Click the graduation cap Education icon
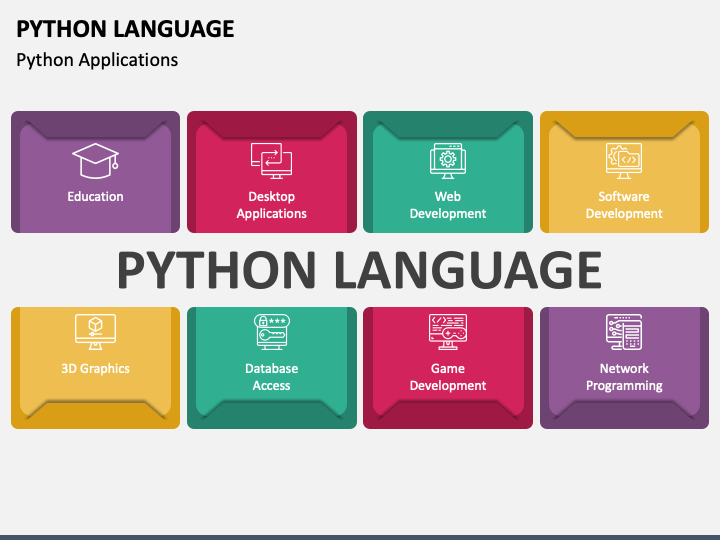 pos(96,161)
